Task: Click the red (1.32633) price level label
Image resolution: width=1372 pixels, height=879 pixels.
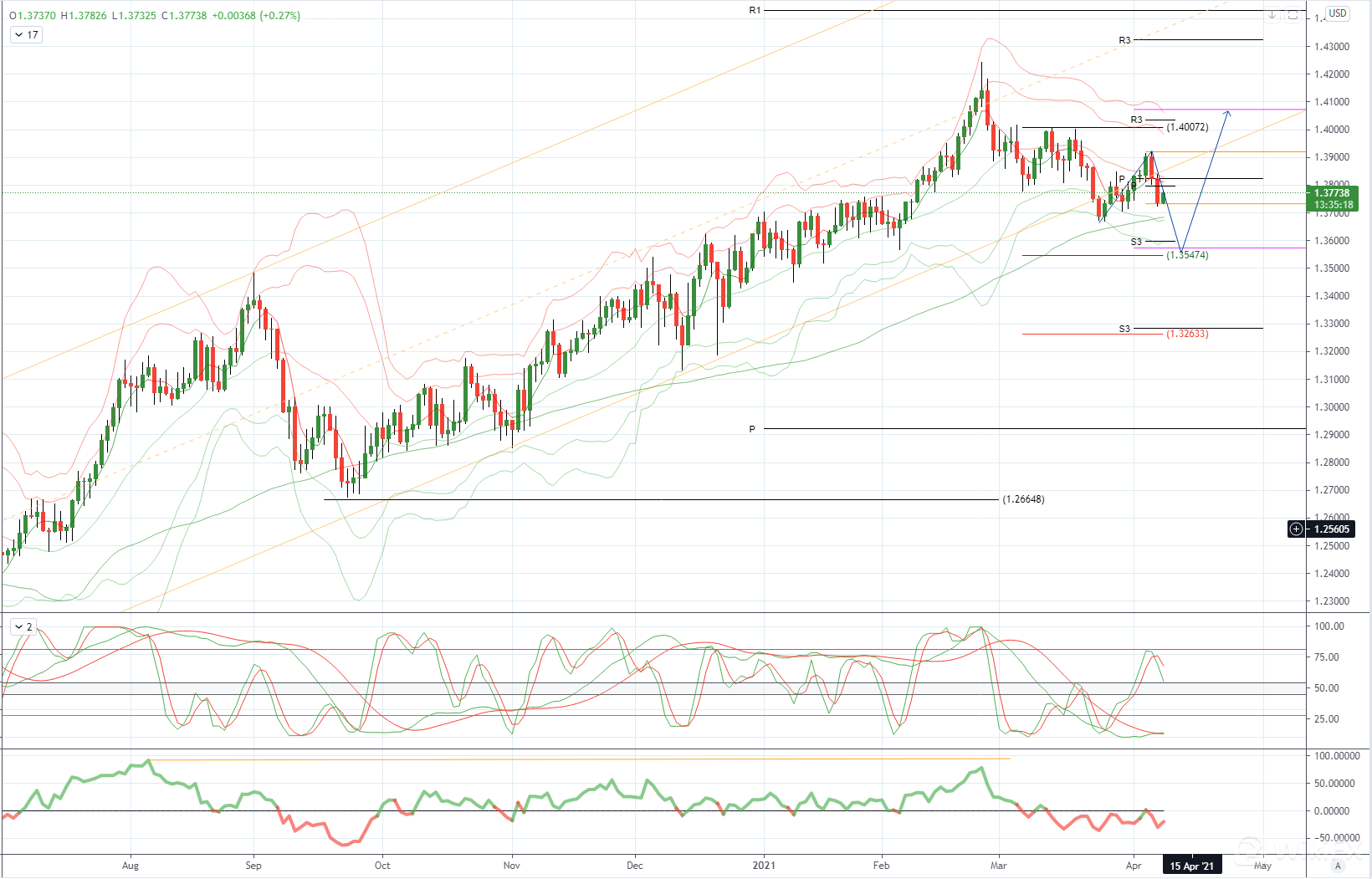Action: click(x=1187, y=334)
